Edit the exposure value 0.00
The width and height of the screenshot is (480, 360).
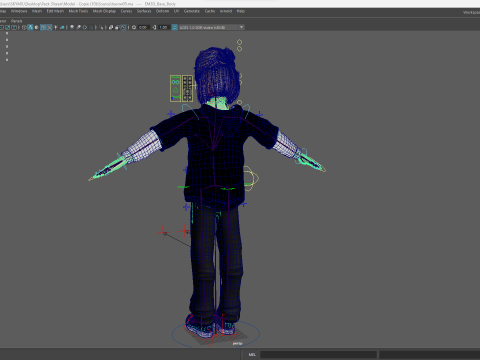coord(143,27)
